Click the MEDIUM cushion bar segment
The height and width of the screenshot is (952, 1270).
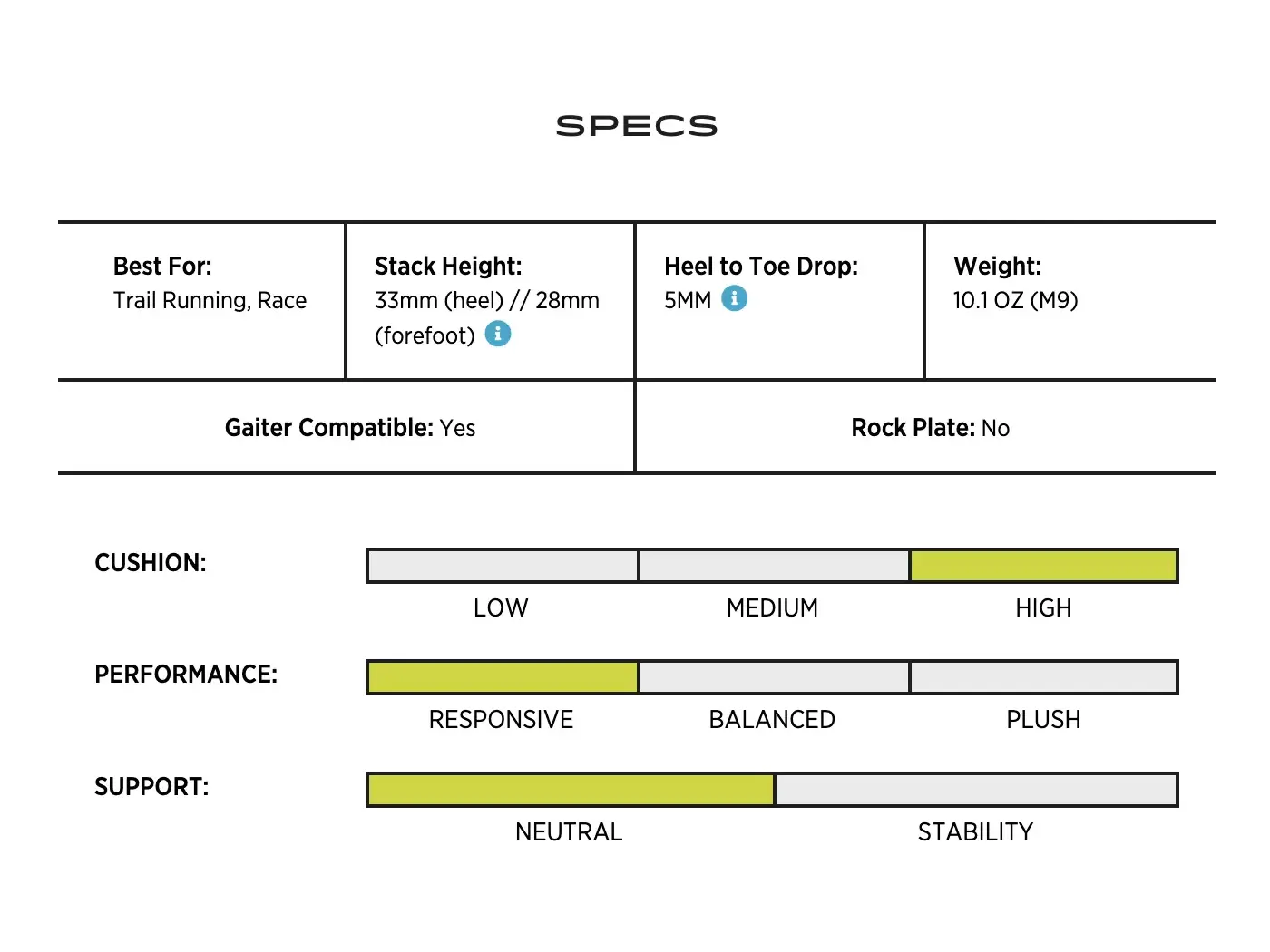click(774, 566)
